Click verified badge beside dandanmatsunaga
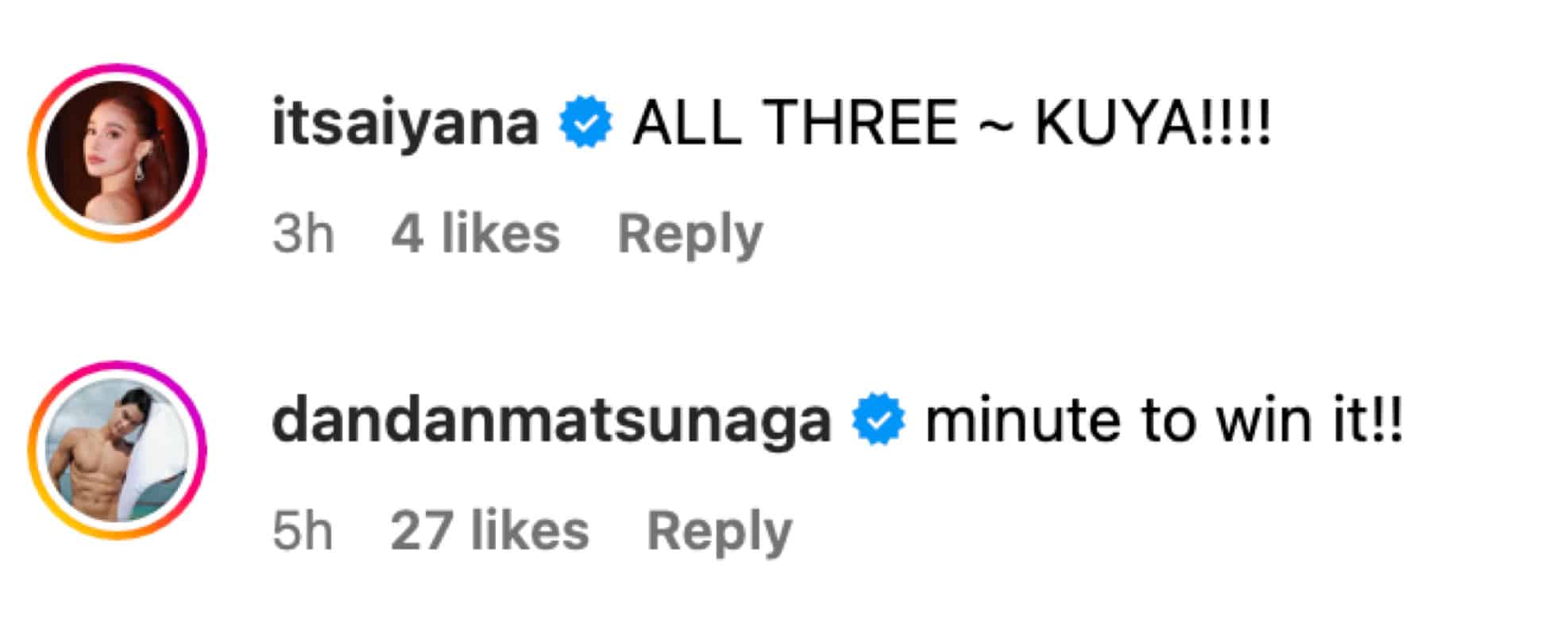 [878, 420]
